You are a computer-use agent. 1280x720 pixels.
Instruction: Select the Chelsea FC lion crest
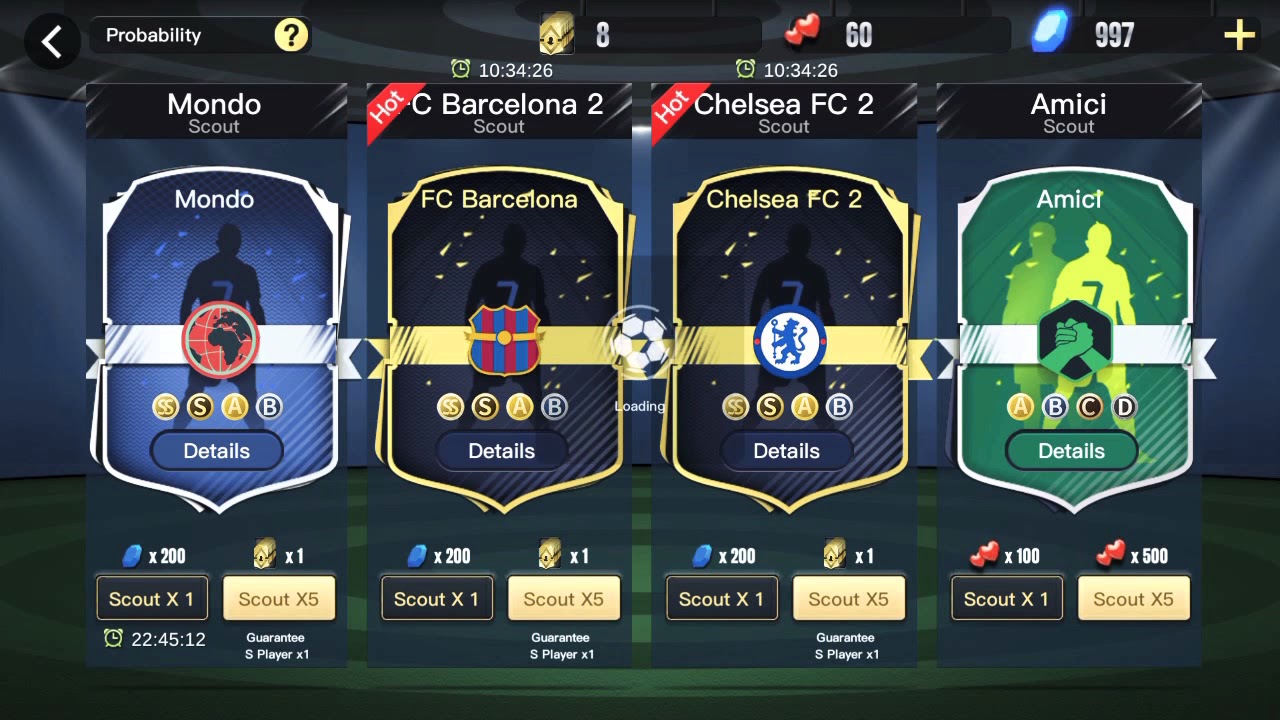(790, 341)
